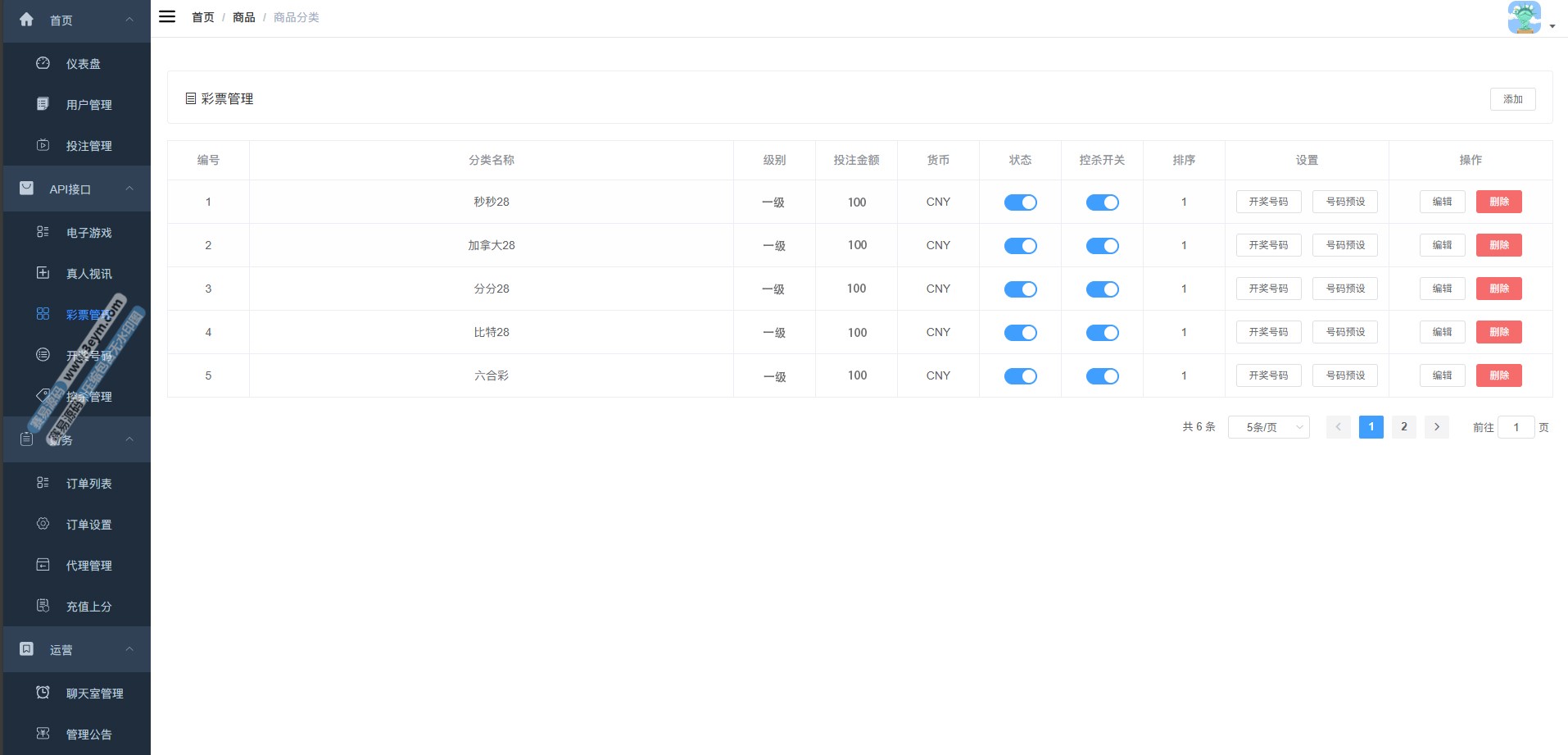Open the 5条/页 page size dropdown

pos(1268,427)
